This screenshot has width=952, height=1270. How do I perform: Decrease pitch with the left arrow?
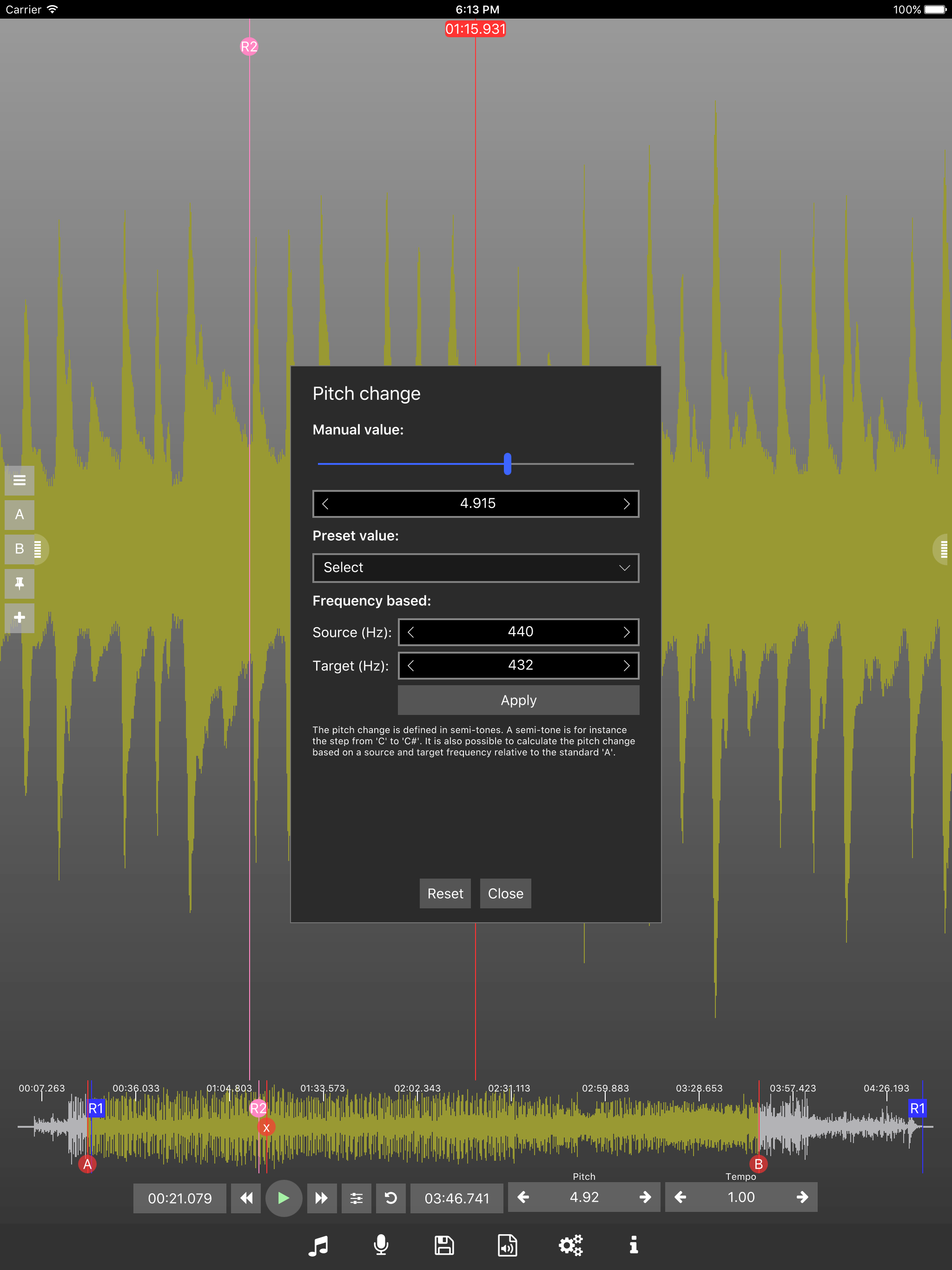point(523,1197)
